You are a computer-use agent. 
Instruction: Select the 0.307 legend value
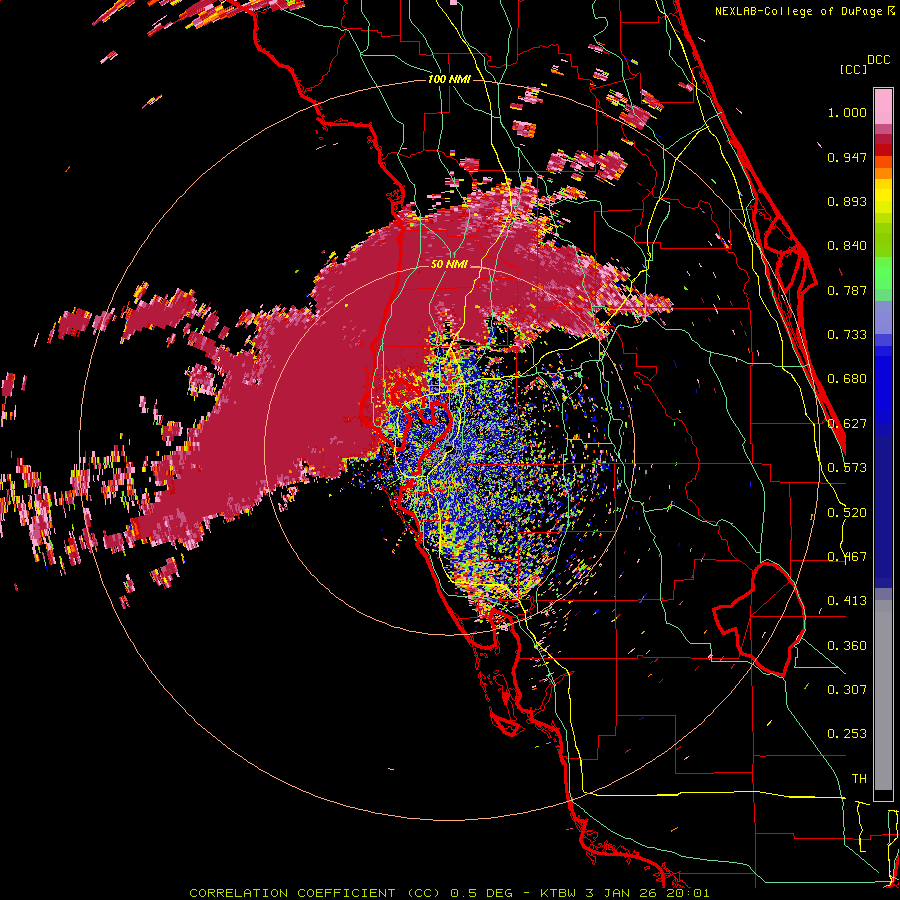point(847,690)
